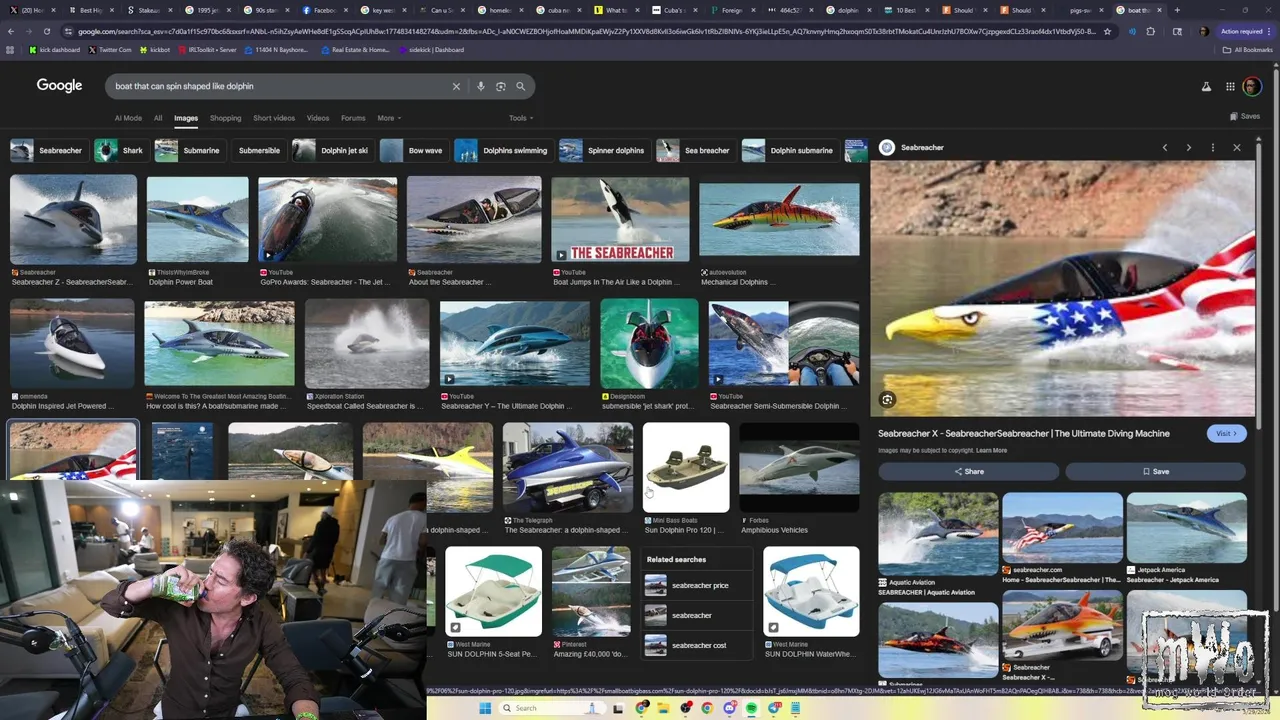Filter images by Bow wave chip
This screenshot has width=1280, height=720.
point(413,151)
